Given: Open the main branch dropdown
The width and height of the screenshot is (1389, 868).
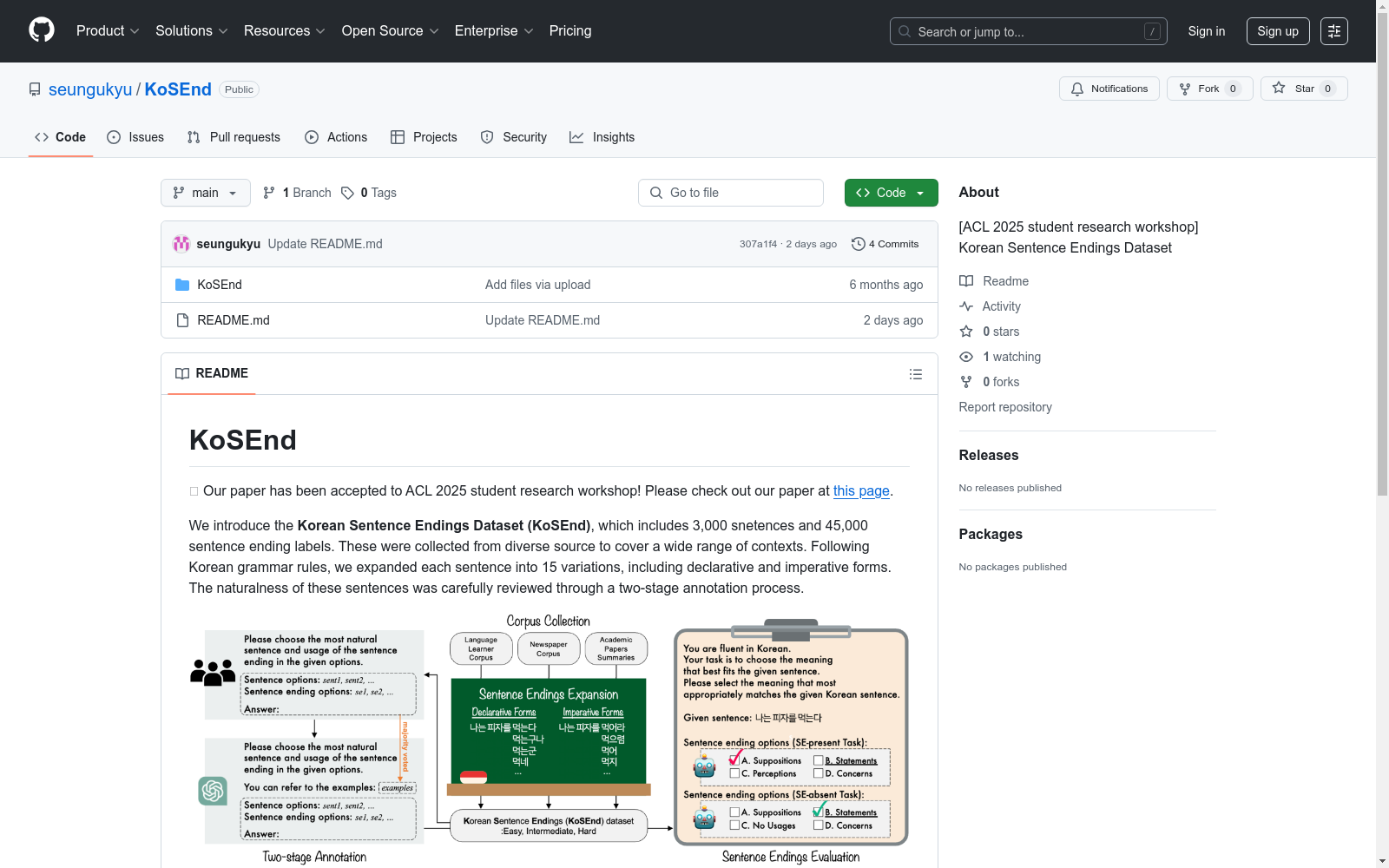Looking at the screenshot, I should pyautogui.click(x=206, y=193).
